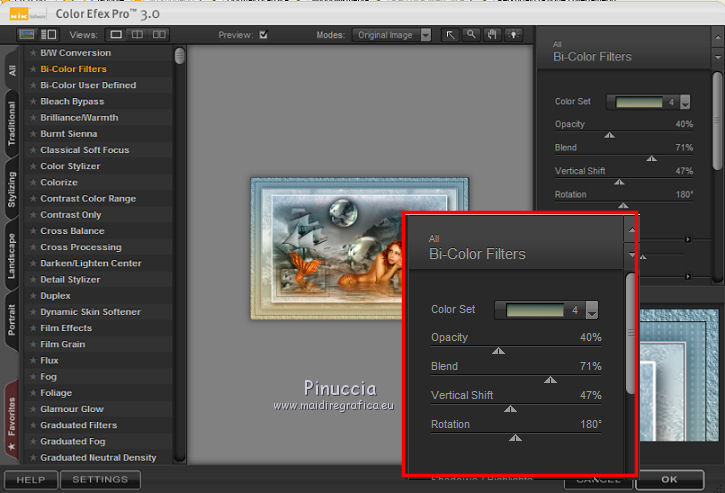The width and height of the screenshot is (725, 493).
Task: Switch to the Favorites filter tab
Action: [x=12, y=421]
